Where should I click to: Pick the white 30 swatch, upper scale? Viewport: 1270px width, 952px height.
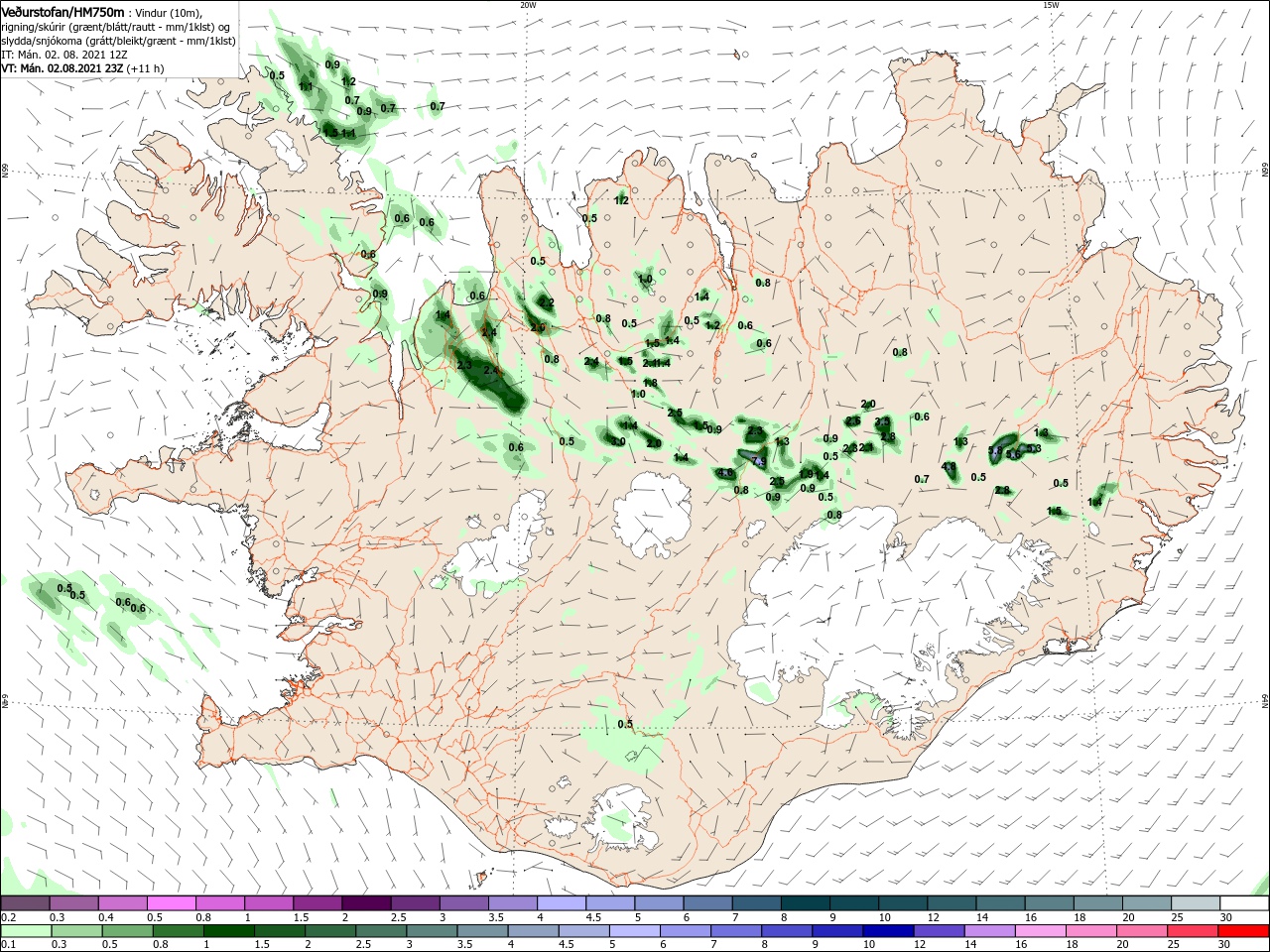[x=1245, y=902]
